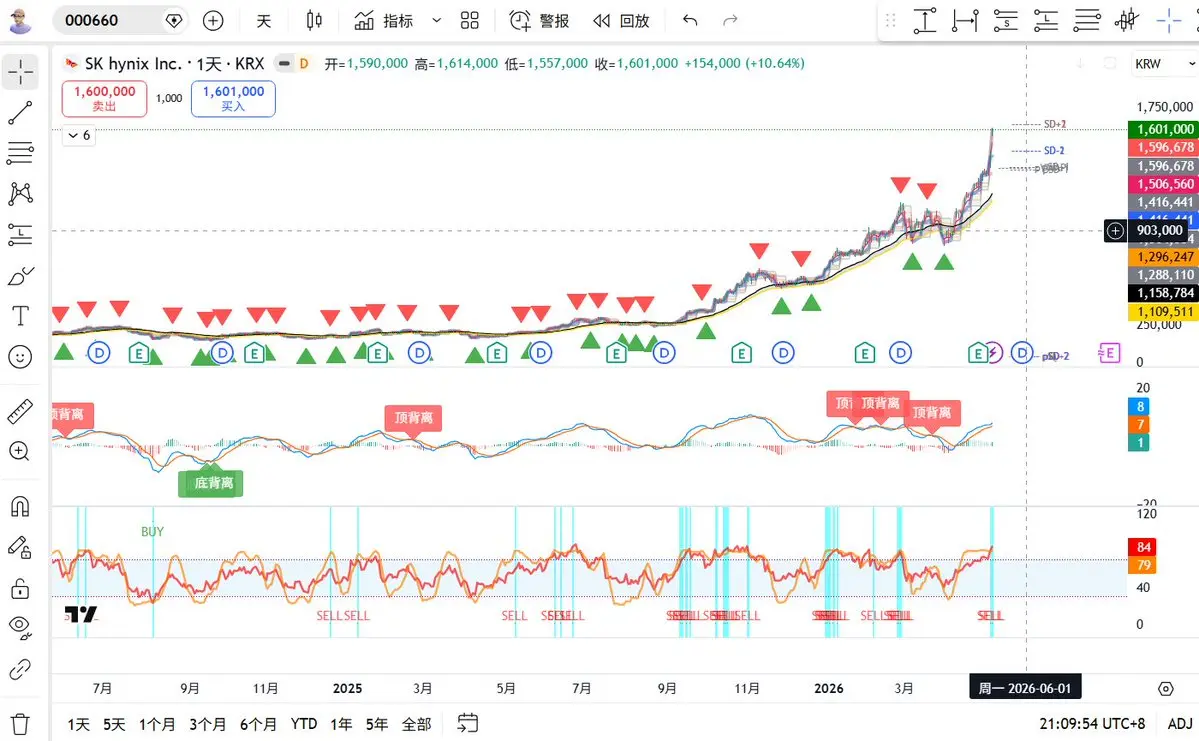This screenshot has width=1199, height=741.
Task: Click the SK hynix Inc. chart title
Action: (175, 63)
